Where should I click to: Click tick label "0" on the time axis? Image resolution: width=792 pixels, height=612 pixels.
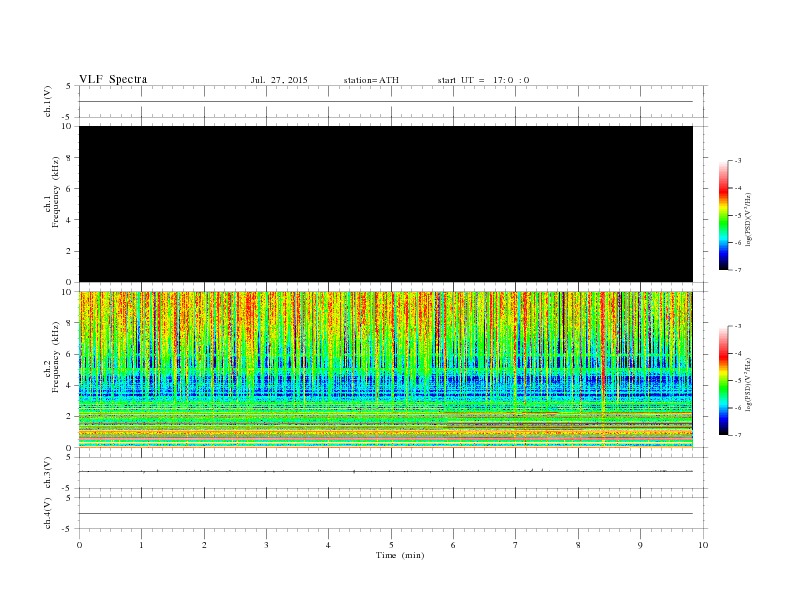(79, 545)
